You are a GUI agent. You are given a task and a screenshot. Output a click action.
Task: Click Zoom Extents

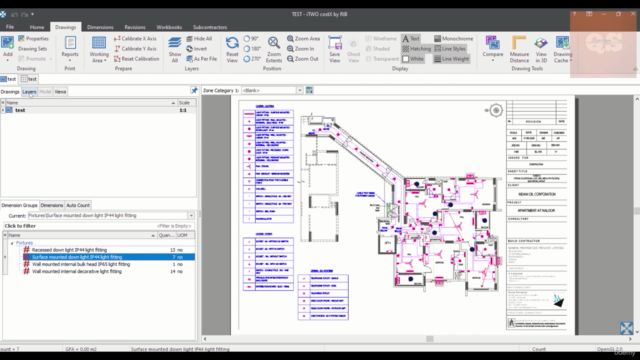274,49
